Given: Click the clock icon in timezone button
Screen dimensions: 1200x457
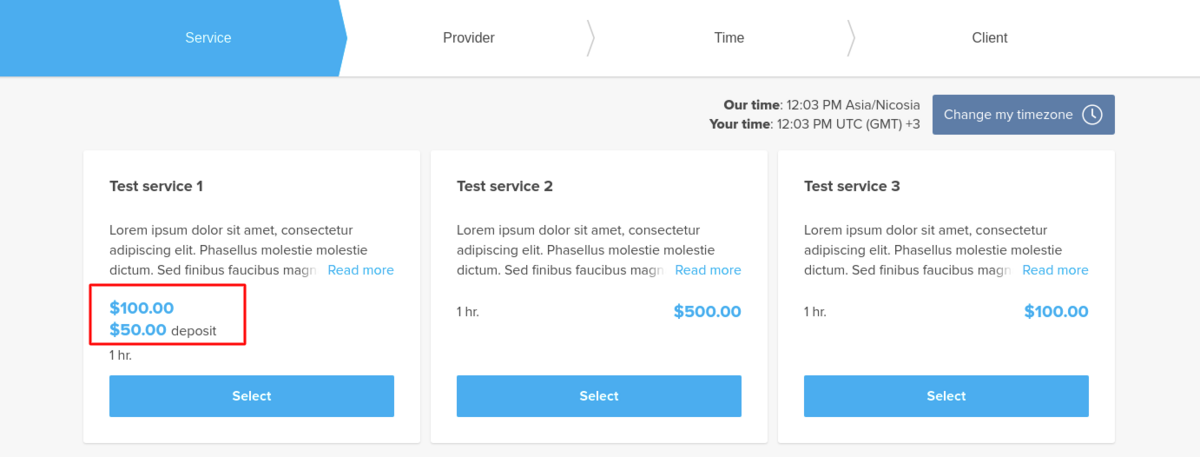Looking at the screenshot, I should (x=1092, y=115).
